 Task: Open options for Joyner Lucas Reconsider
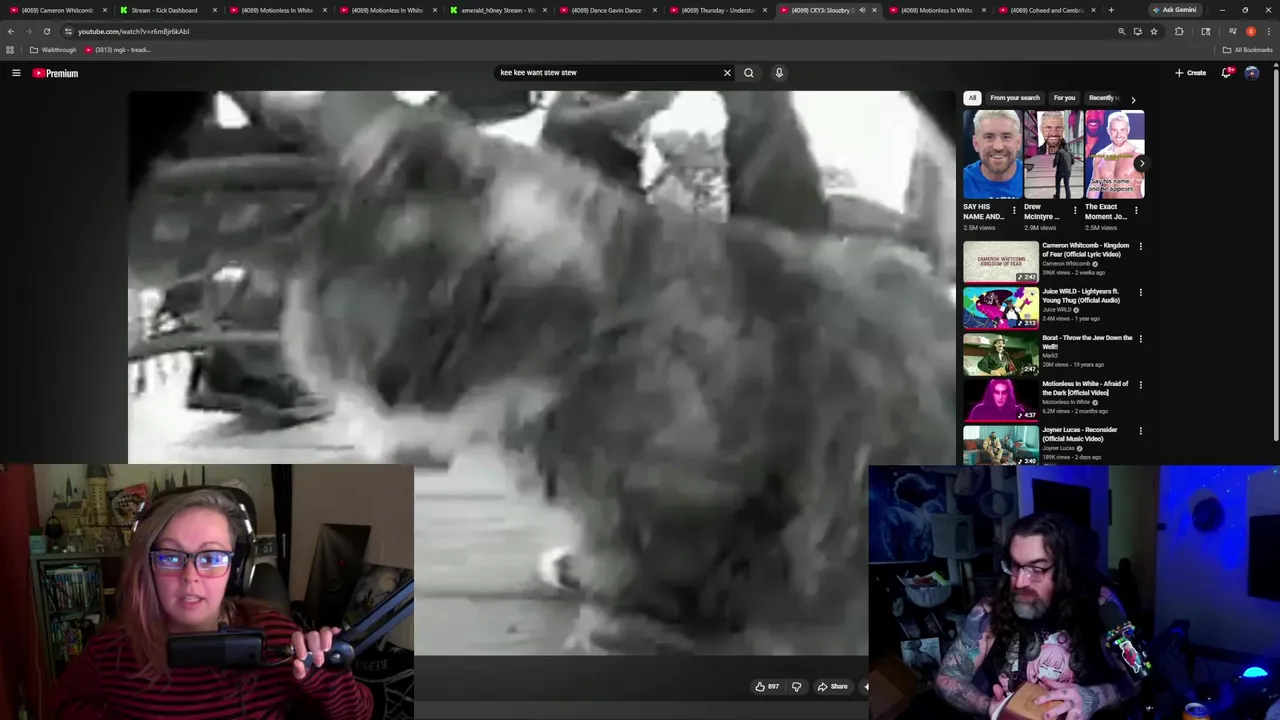[1140, 430]
